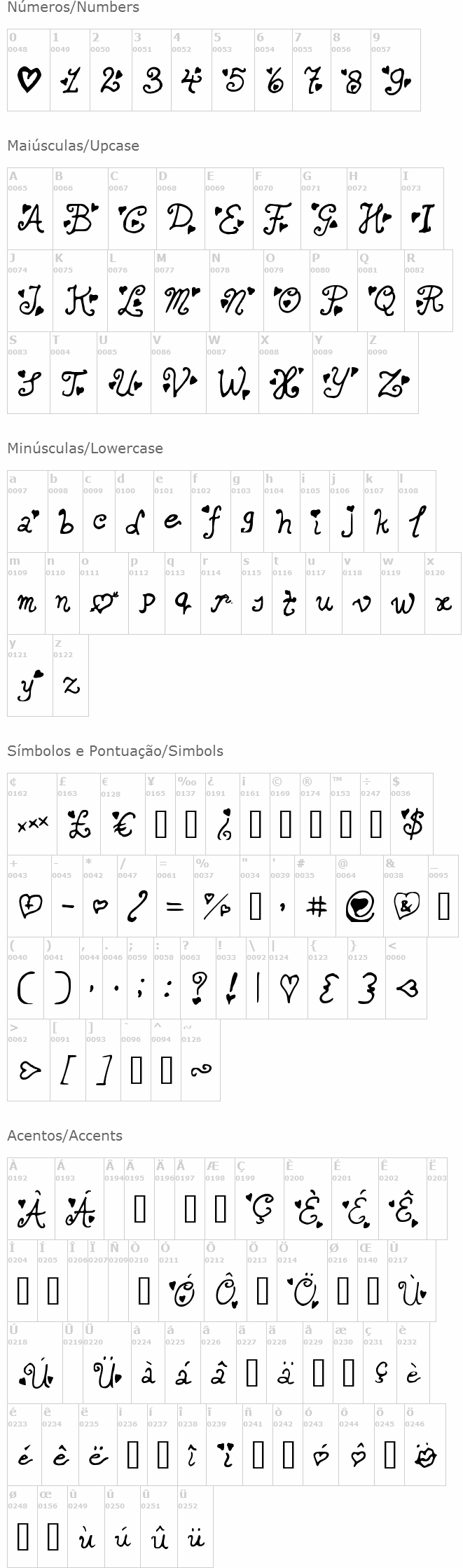Click the ampersand heart glyph

[x=406, y=906]
